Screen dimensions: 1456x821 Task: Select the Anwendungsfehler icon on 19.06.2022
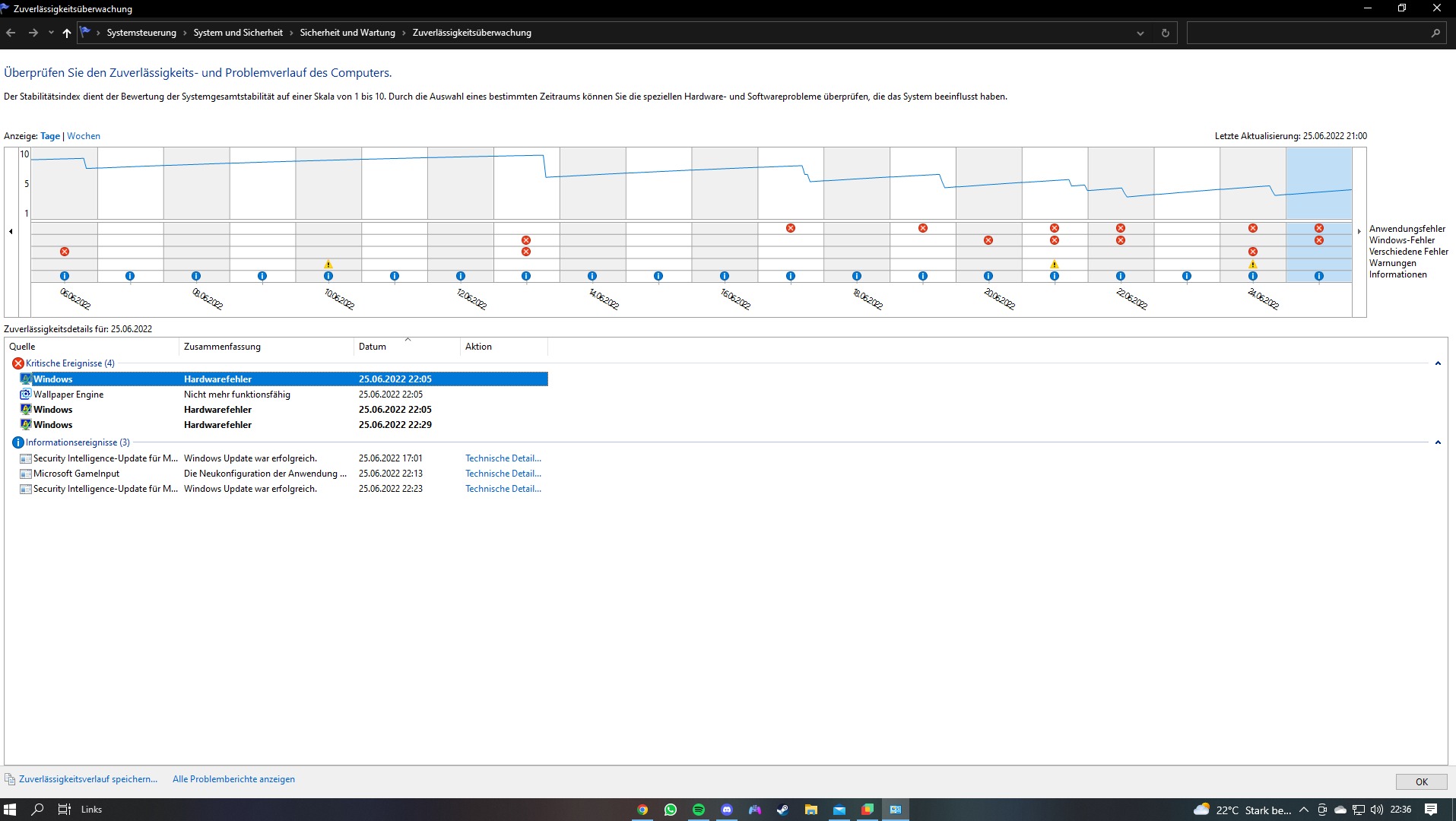coord(923,228)
